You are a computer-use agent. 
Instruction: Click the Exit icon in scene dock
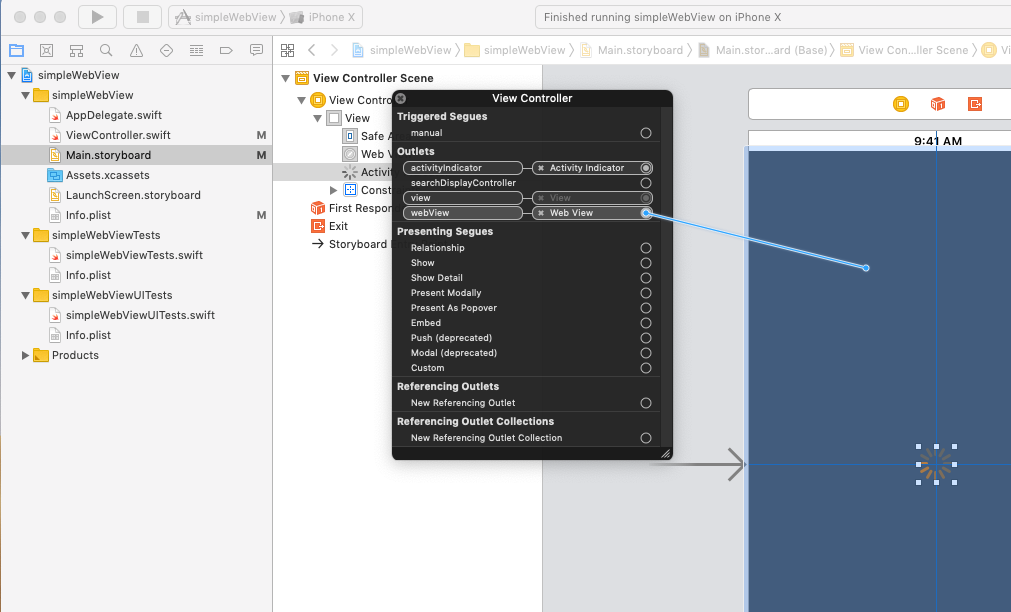975,104
